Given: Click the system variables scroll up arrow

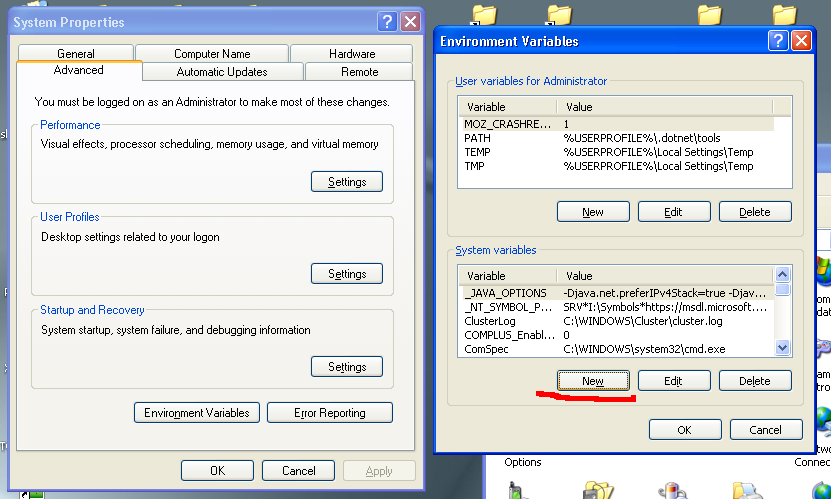Looking at the screenshot, I should click(x=782, y=274).
